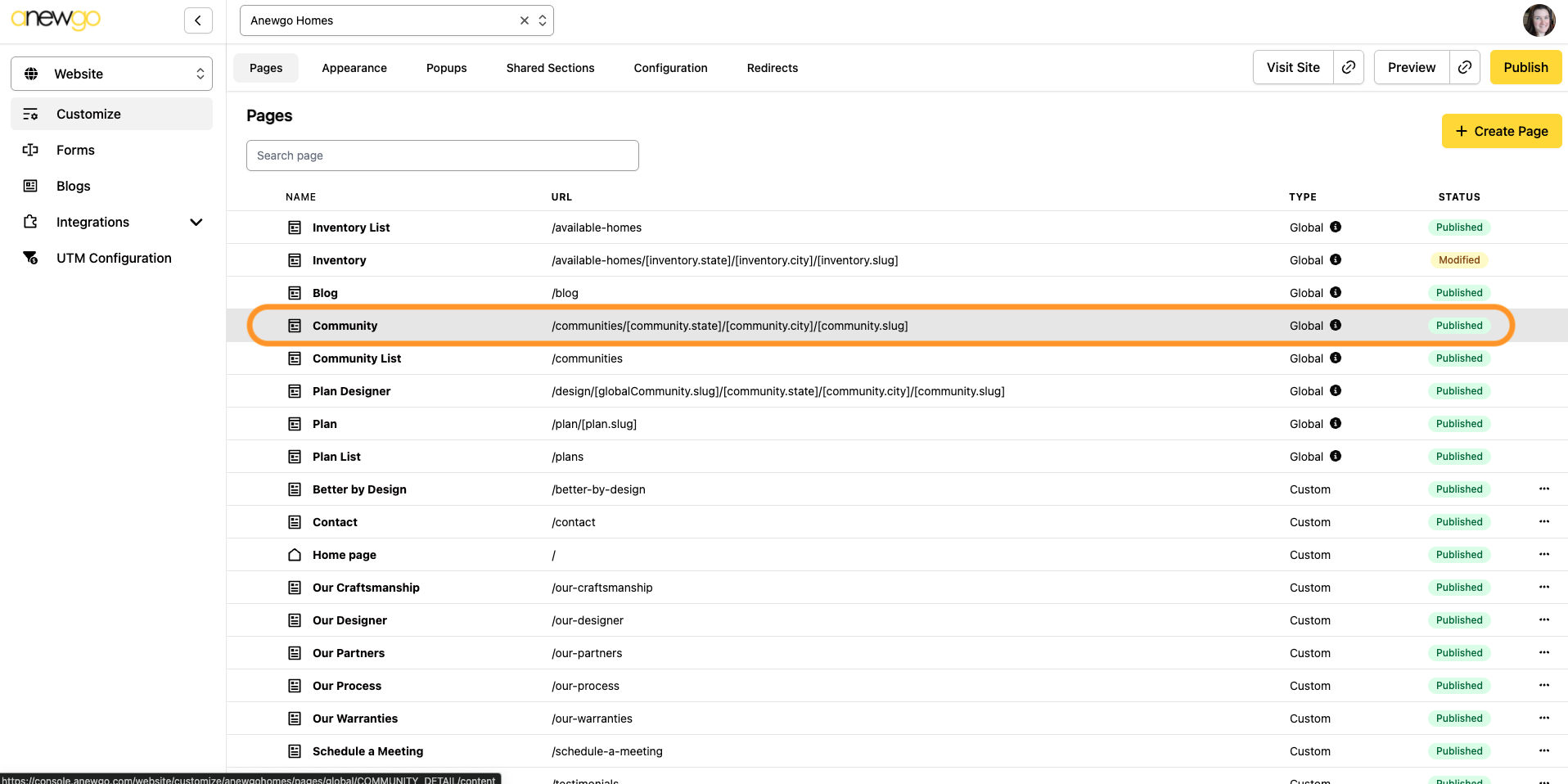Open the Blog page
The height and width of the screenshot is (784, 1568).
click(325, 293)
